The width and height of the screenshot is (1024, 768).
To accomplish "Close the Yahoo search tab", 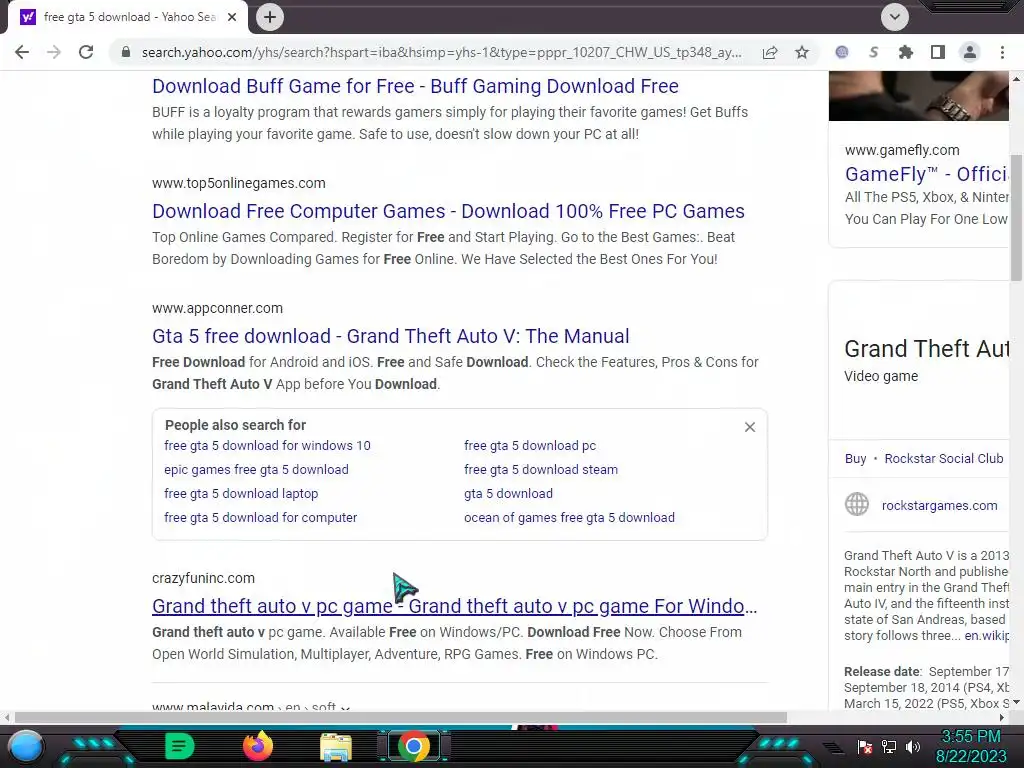I will point(232,17).
